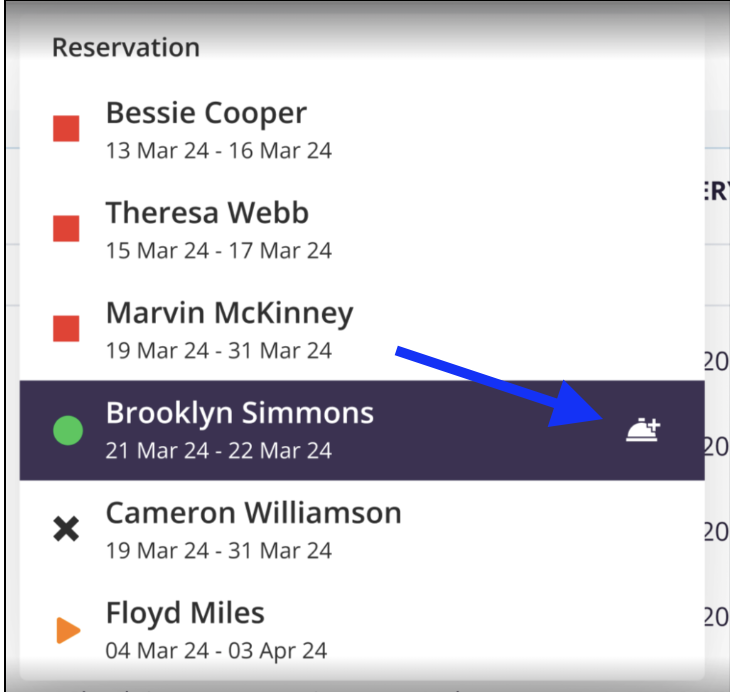
Task: Click orange play arrow beside Floyd Miles
Action: [67, 629]
